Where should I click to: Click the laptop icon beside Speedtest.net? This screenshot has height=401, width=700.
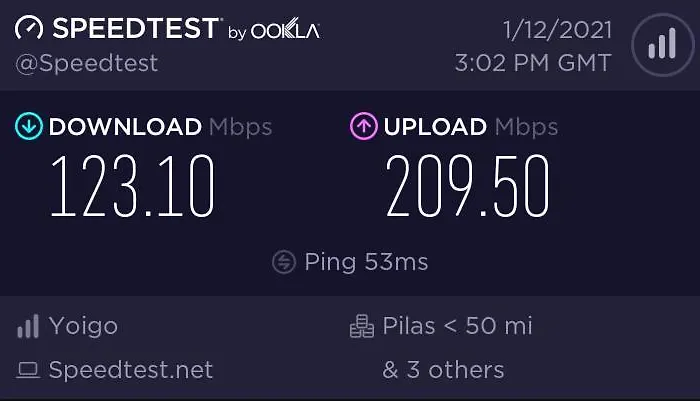click(x=29, y=370)
